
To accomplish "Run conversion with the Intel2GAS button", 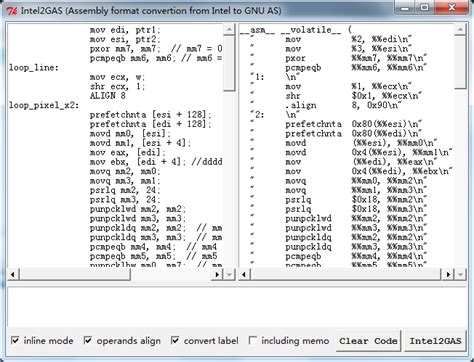I will coord(435,341).
